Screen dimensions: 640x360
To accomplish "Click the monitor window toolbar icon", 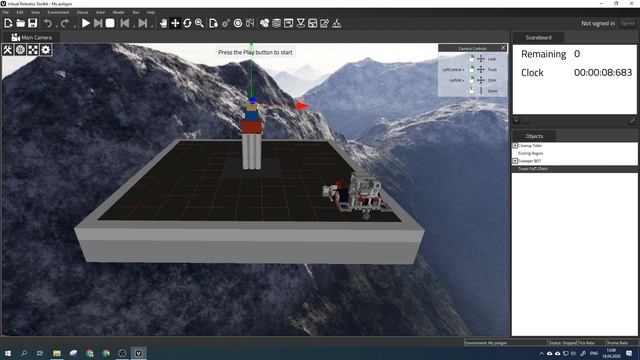I will click(x=289, y=23).
